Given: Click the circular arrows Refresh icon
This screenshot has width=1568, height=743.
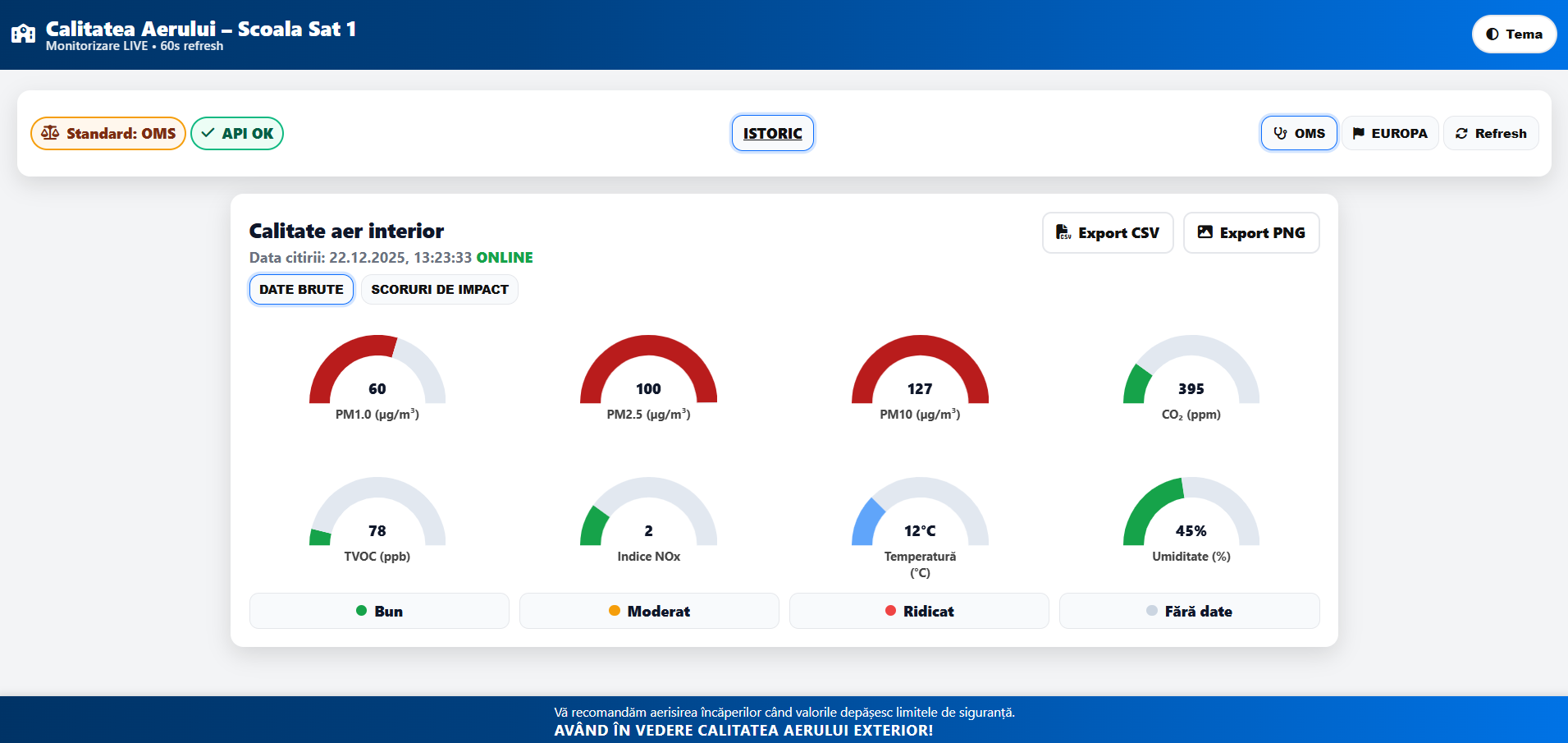Looking at the screenshot, I should (x=1461, y=133).
